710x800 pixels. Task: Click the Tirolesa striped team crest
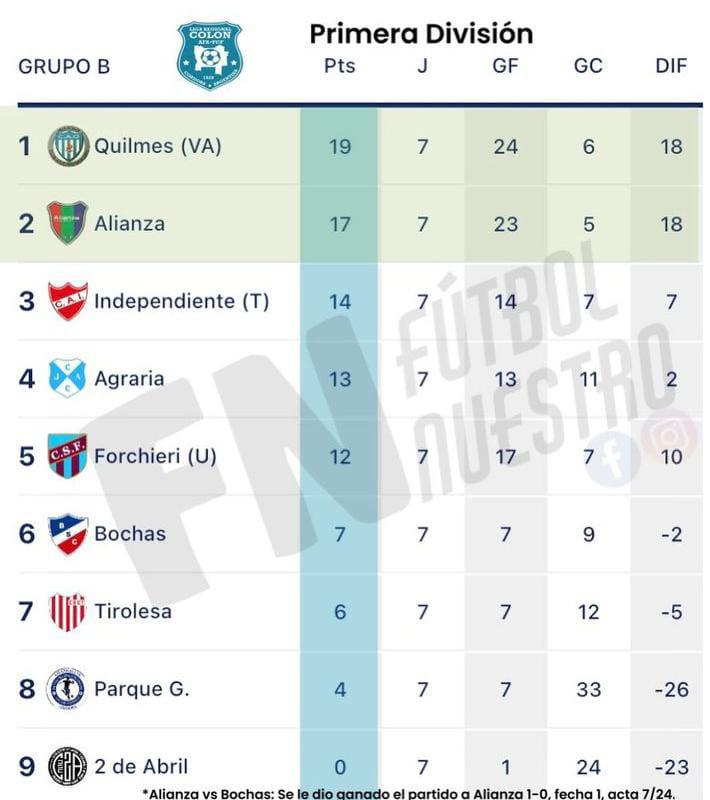pos(68,611)
